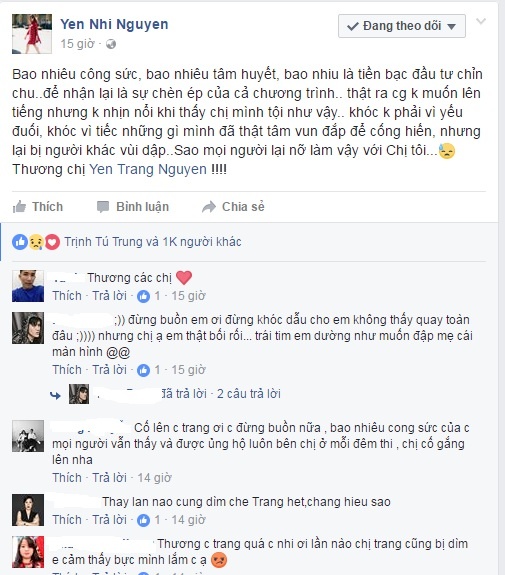The width and height of the screenshot is (505, 575).
Task: Click Yen Nhi Nguyen's profile picture thumbnail
Action: pos(32,34)
